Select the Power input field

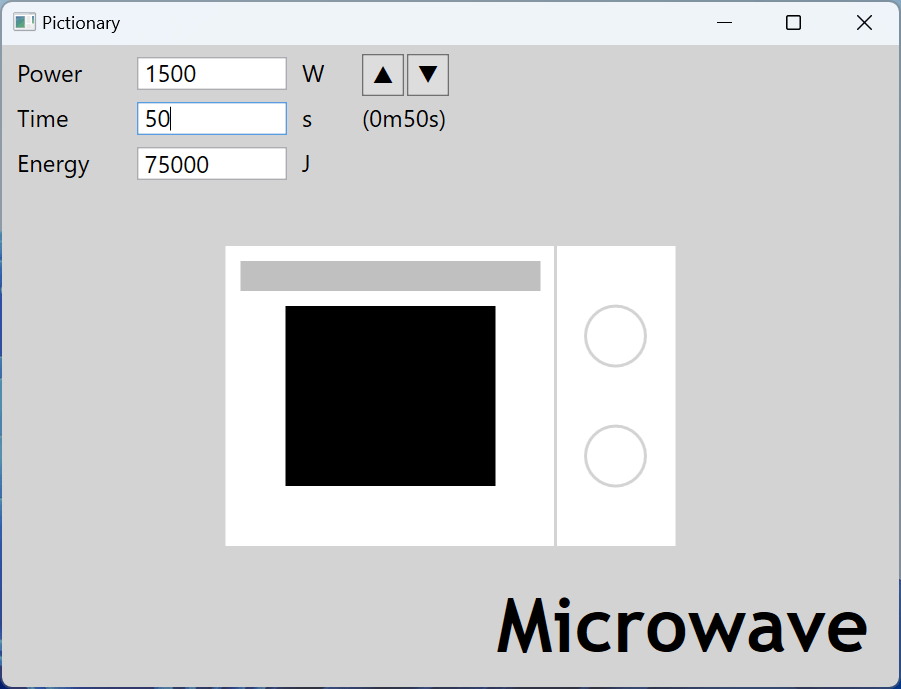[x=210, y=73]
